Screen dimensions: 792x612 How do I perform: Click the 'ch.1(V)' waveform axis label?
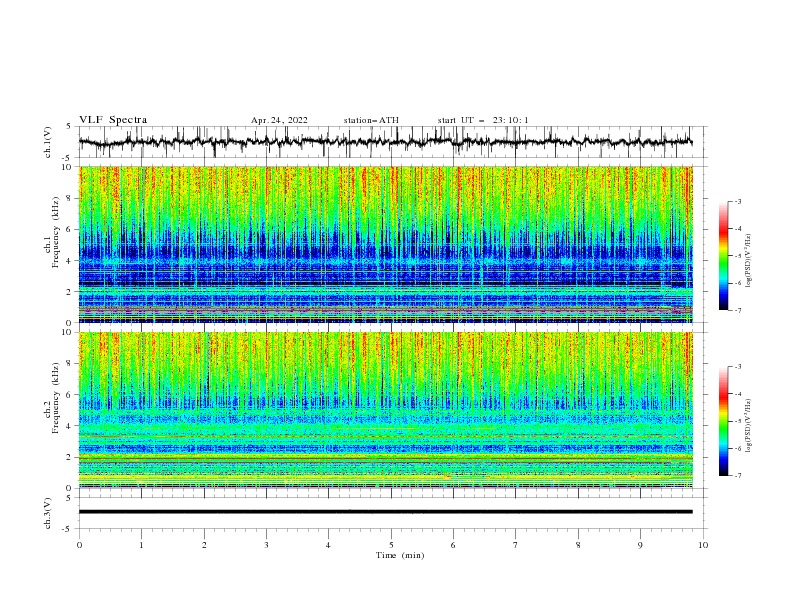tap(48, 142)
